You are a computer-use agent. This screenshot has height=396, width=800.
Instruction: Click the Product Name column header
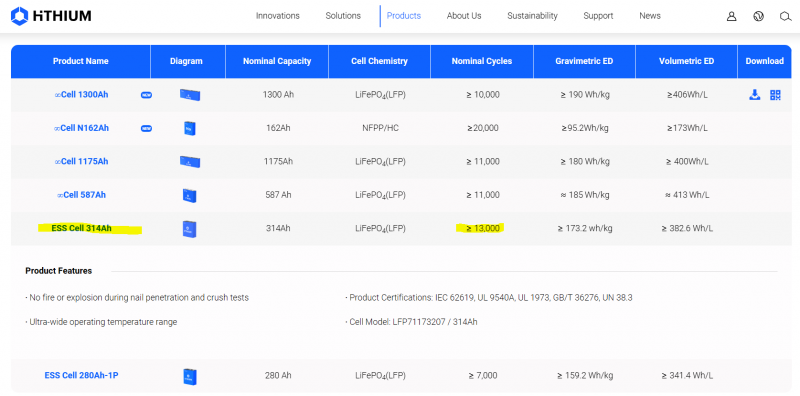[x=81, y=61]
